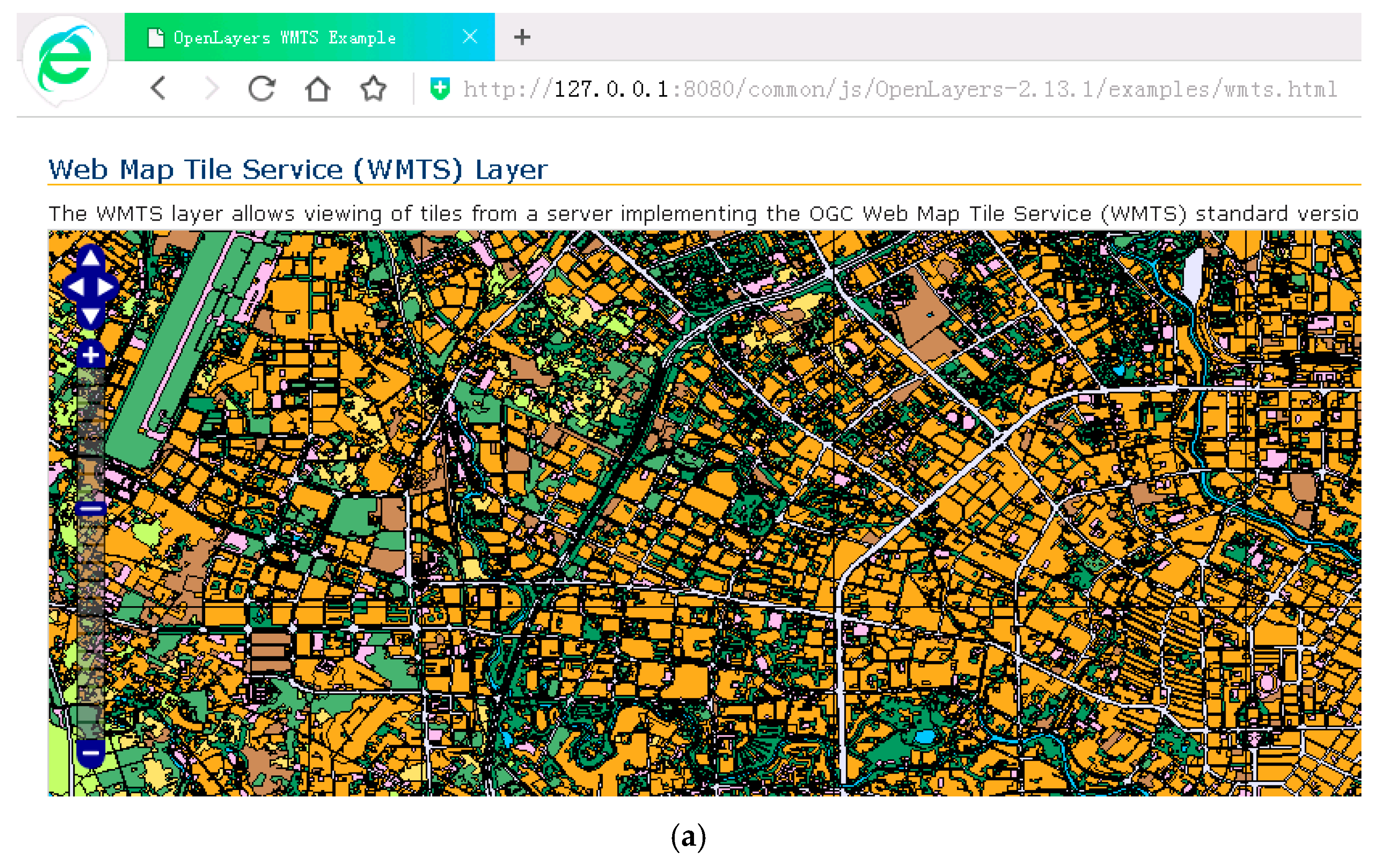Go to the browser home page

click(x=317, y=88)
